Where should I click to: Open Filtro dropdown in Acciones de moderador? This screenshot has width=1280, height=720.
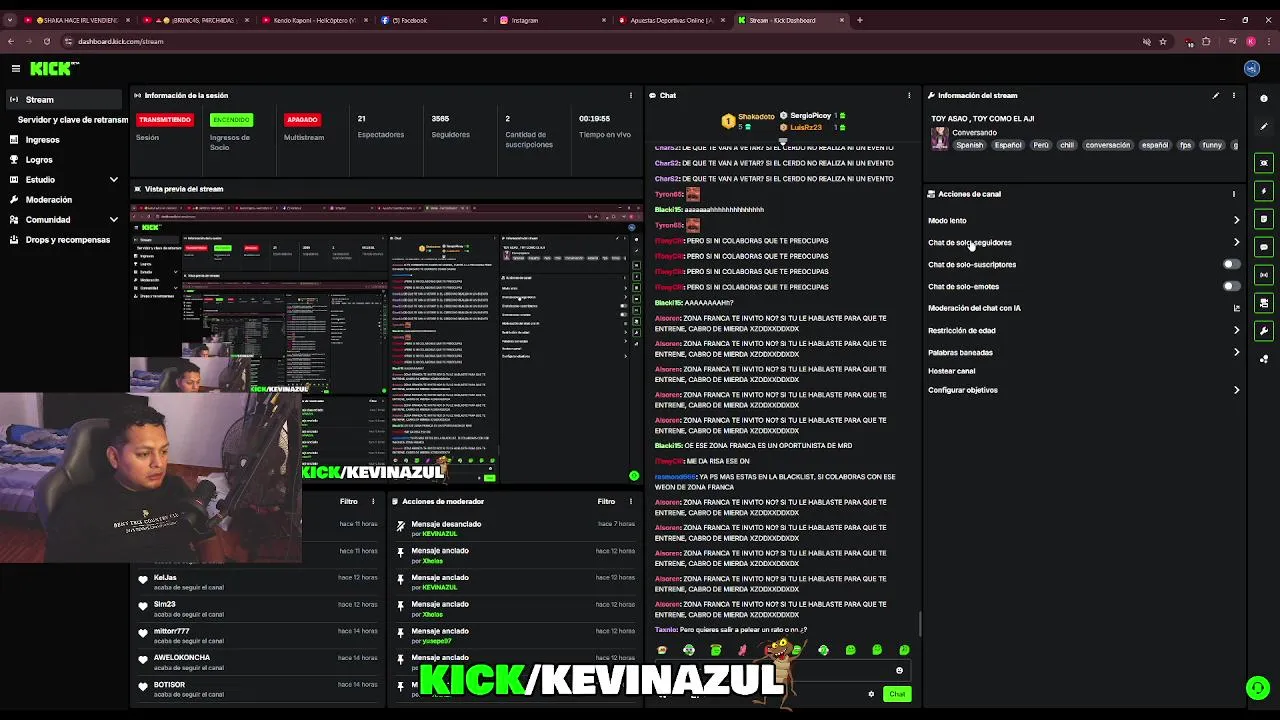click(x=606, y=502)
